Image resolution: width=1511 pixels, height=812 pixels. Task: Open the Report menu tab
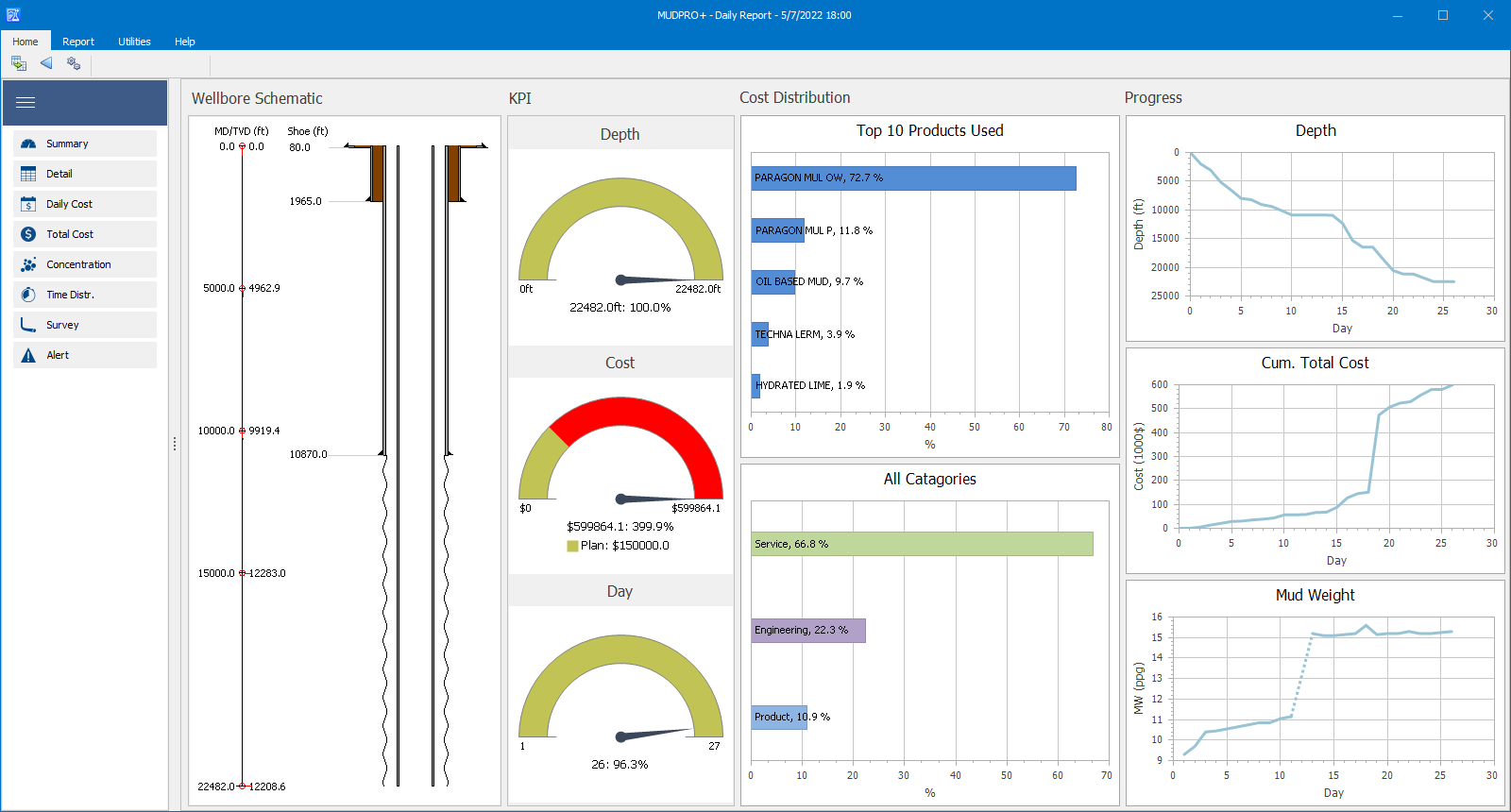coord(78,42)
